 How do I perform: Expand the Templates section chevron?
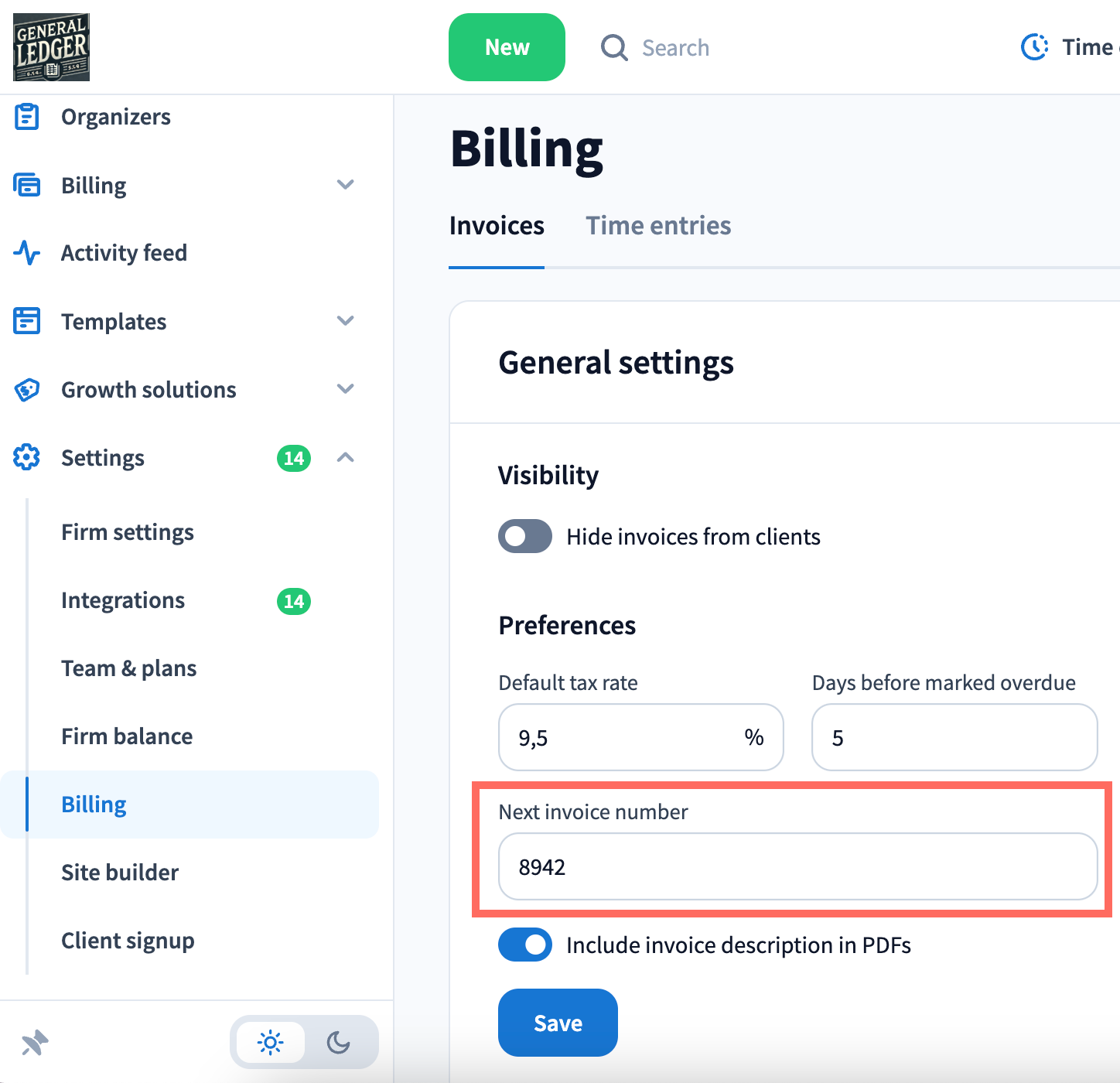click(346, 321)
